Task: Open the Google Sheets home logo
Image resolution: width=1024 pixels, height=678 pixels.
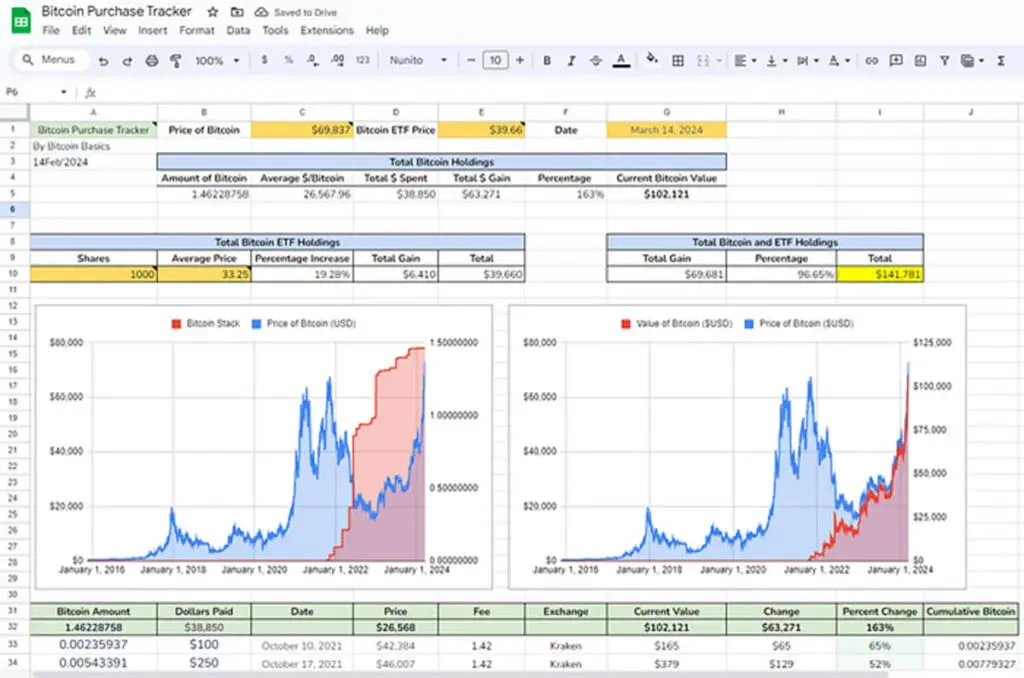Action: pos(21,21)
